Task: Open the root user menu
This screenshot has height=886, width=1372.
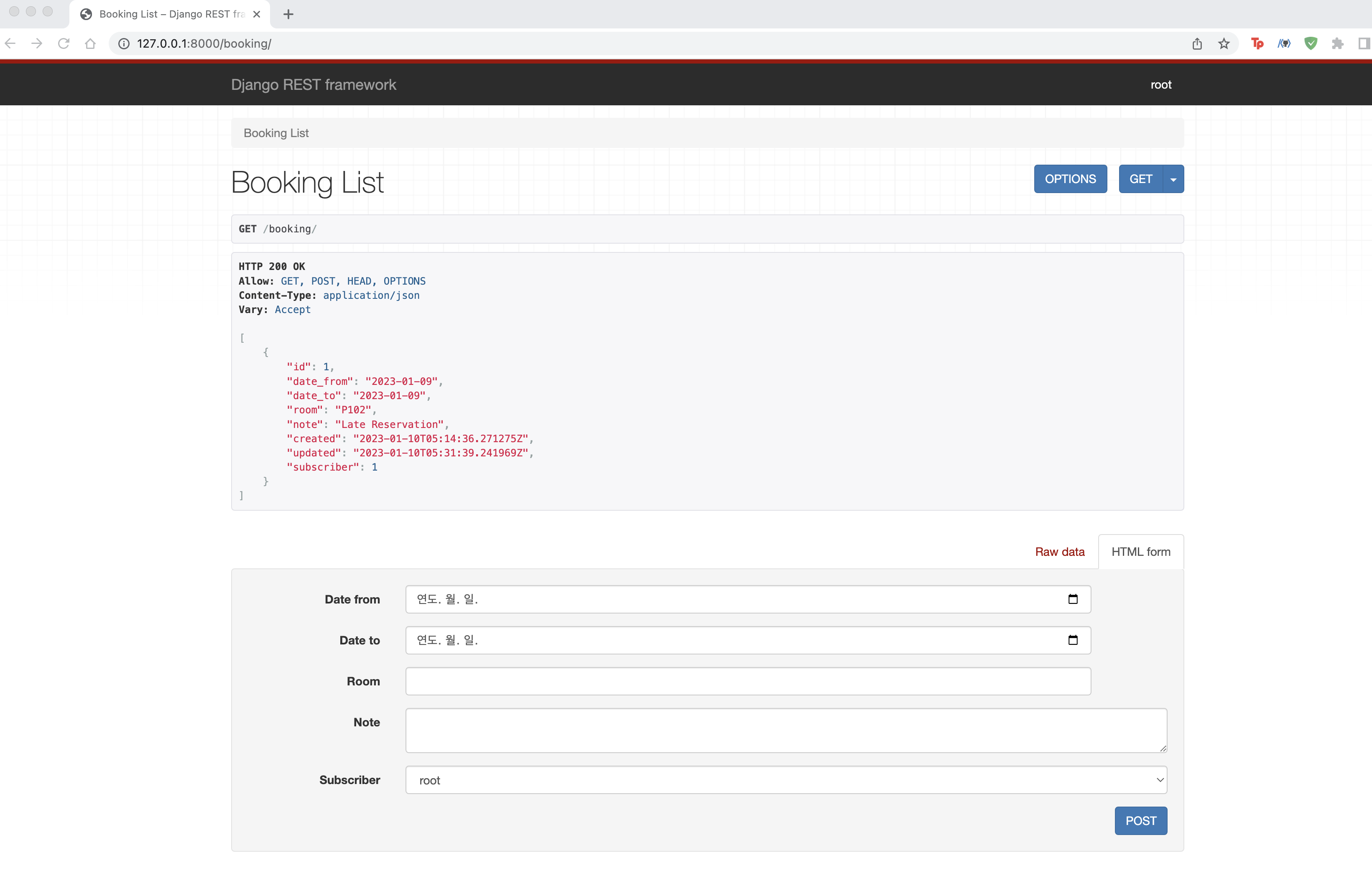Action: pyautogui.click(x=1161, y=84)
